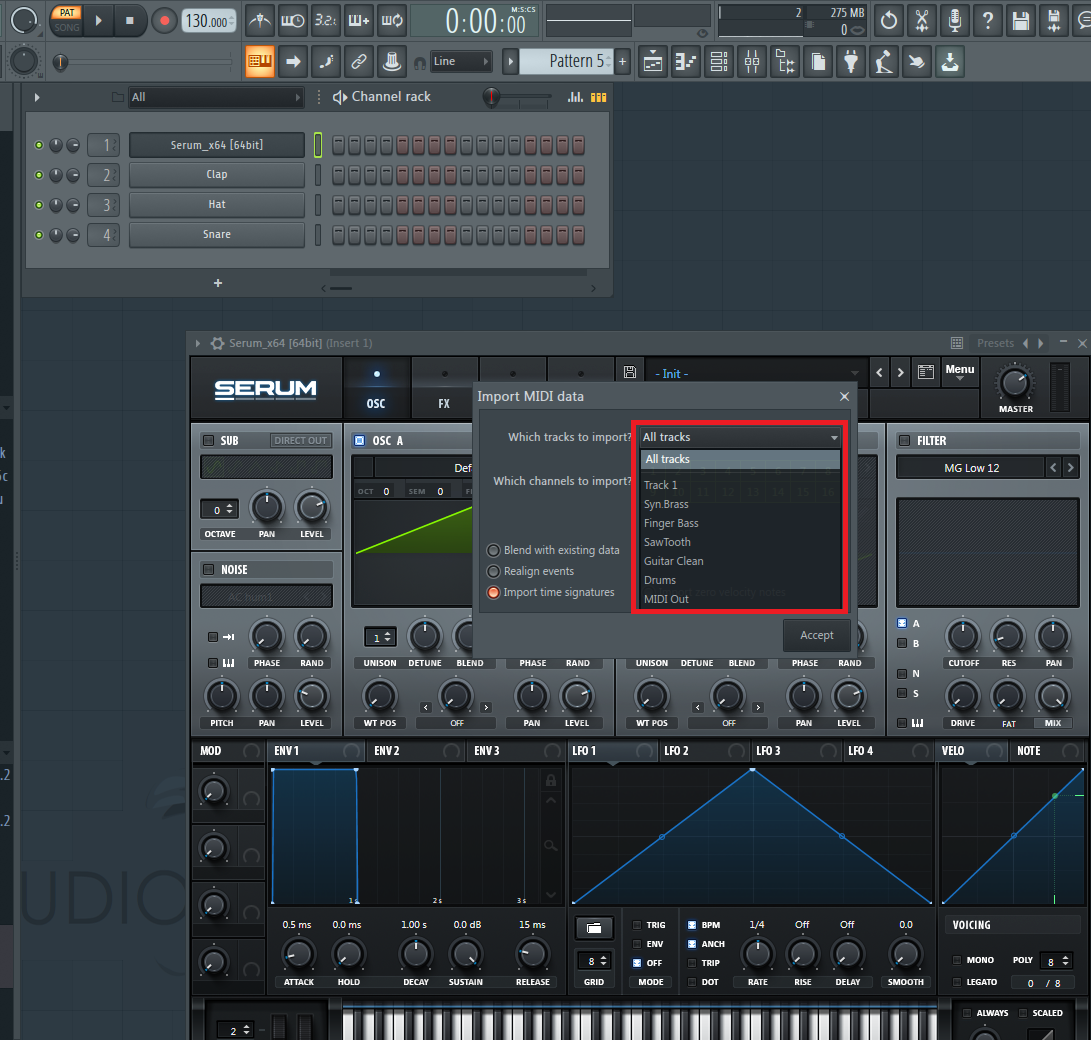
Task: Toggle loop recording icon
Action: pyautogui.click(x=392, y=21)
